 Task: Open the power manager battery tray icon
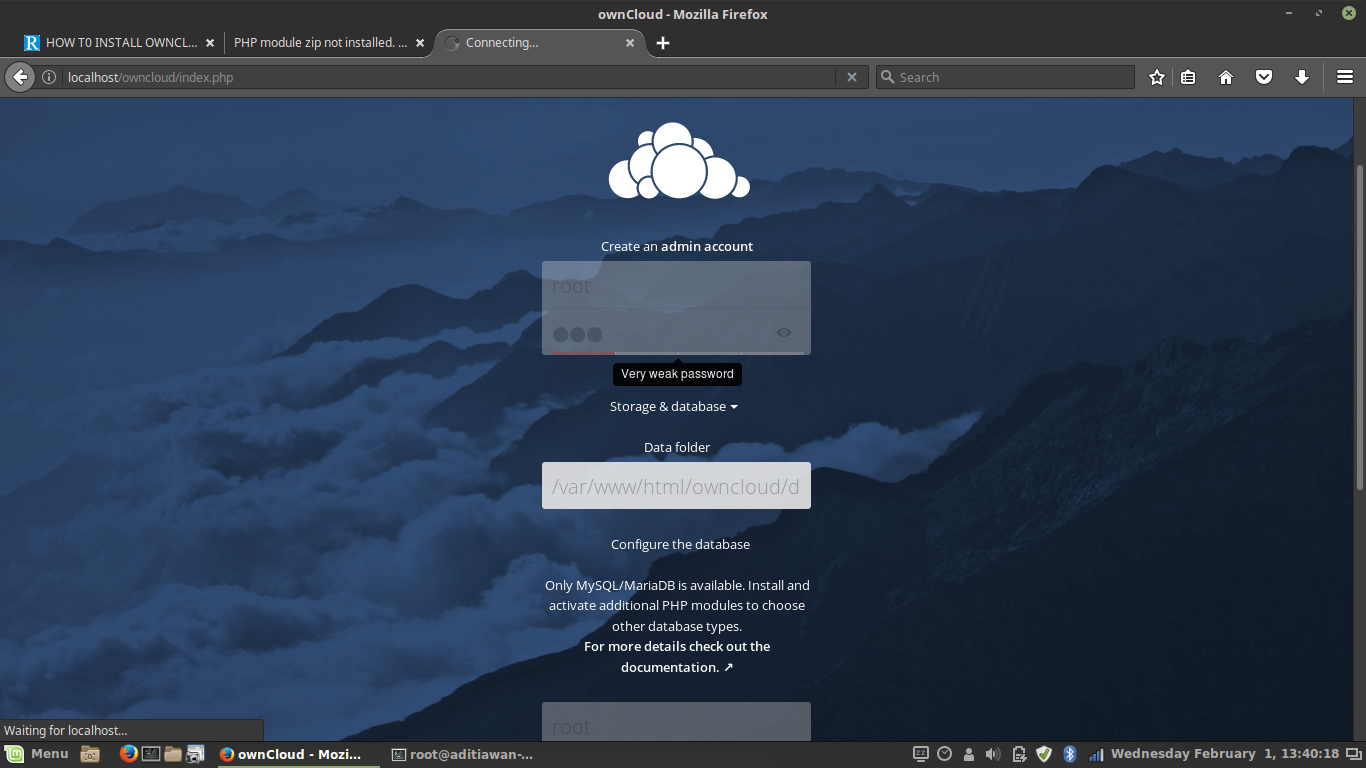tap(1019, 754)
